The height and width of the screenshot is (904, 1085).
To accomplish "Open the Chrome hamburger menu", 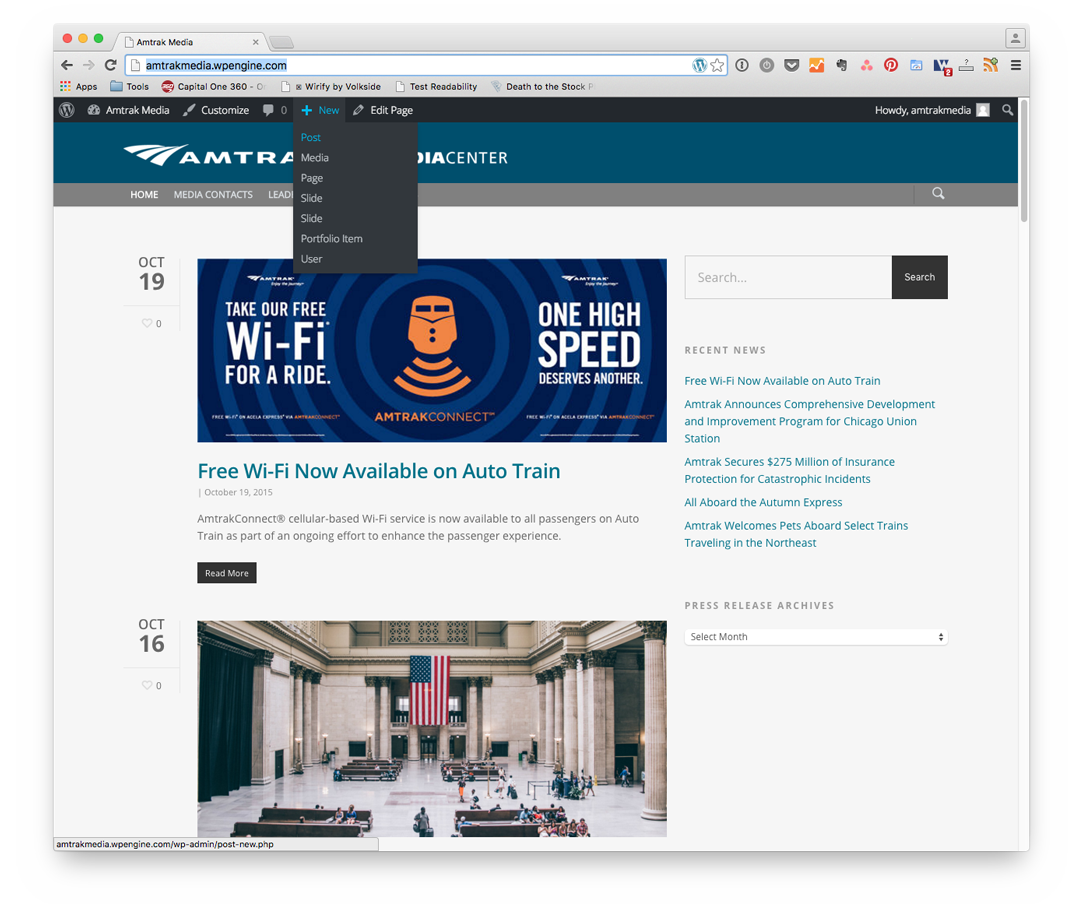I will tap(1016, 65).
